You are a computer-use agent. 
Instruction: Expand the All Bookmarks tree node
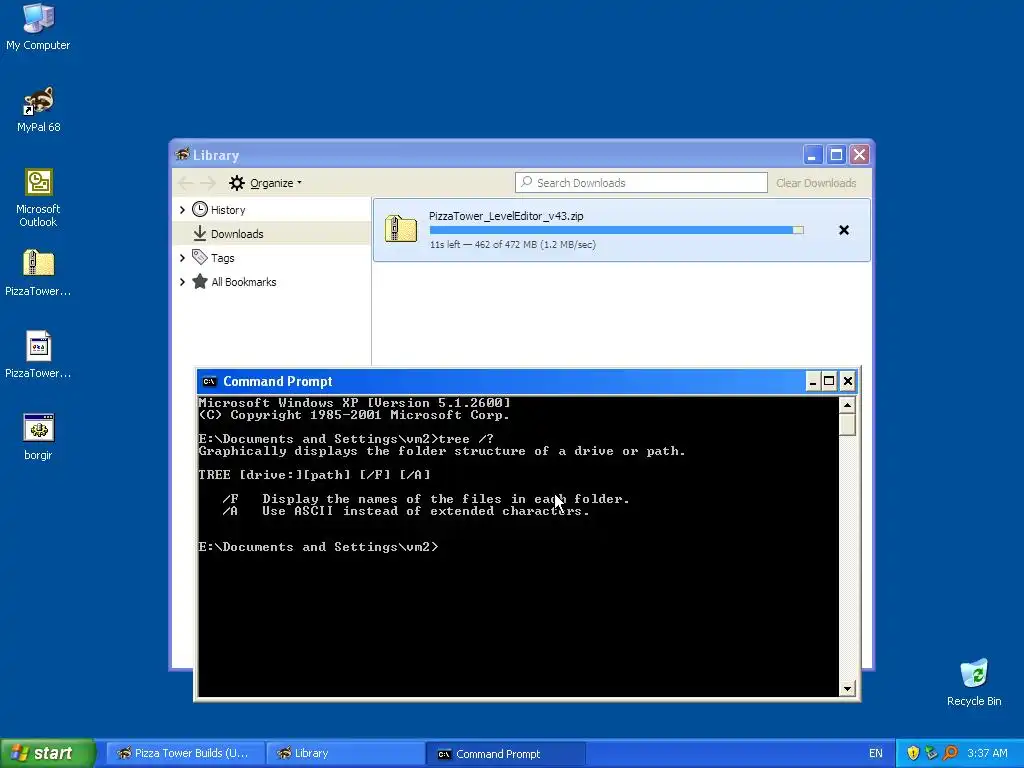(x=182, y=282)
